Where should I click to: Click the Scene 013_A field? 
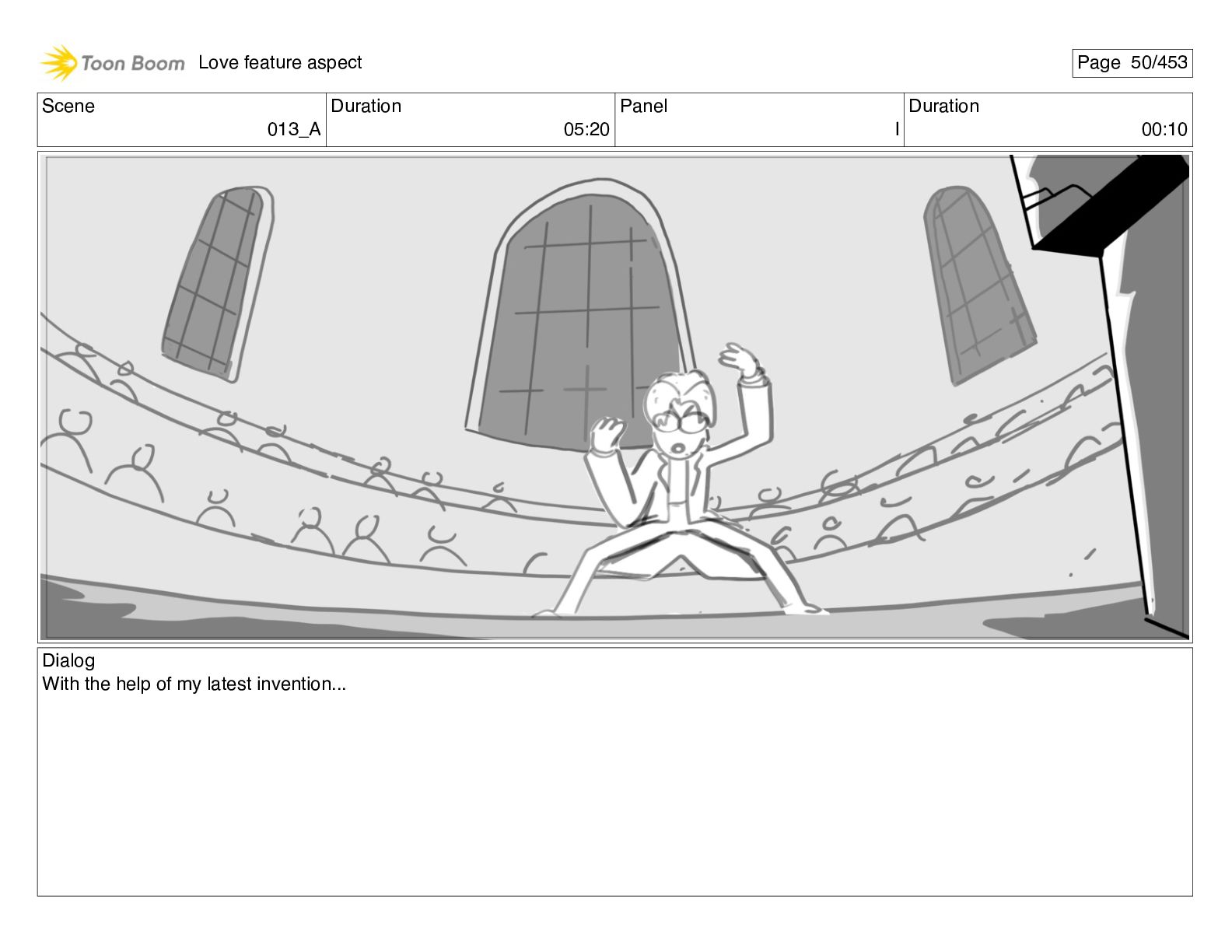tap(182, 120)
